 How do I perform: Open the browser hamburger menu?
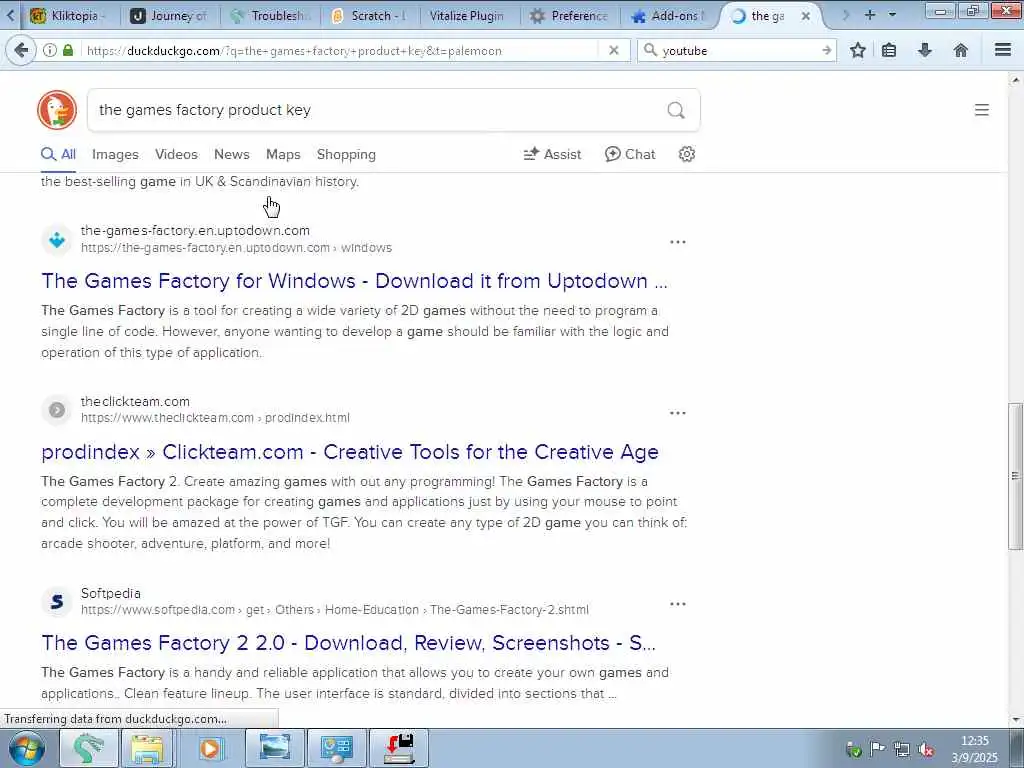1003,50
